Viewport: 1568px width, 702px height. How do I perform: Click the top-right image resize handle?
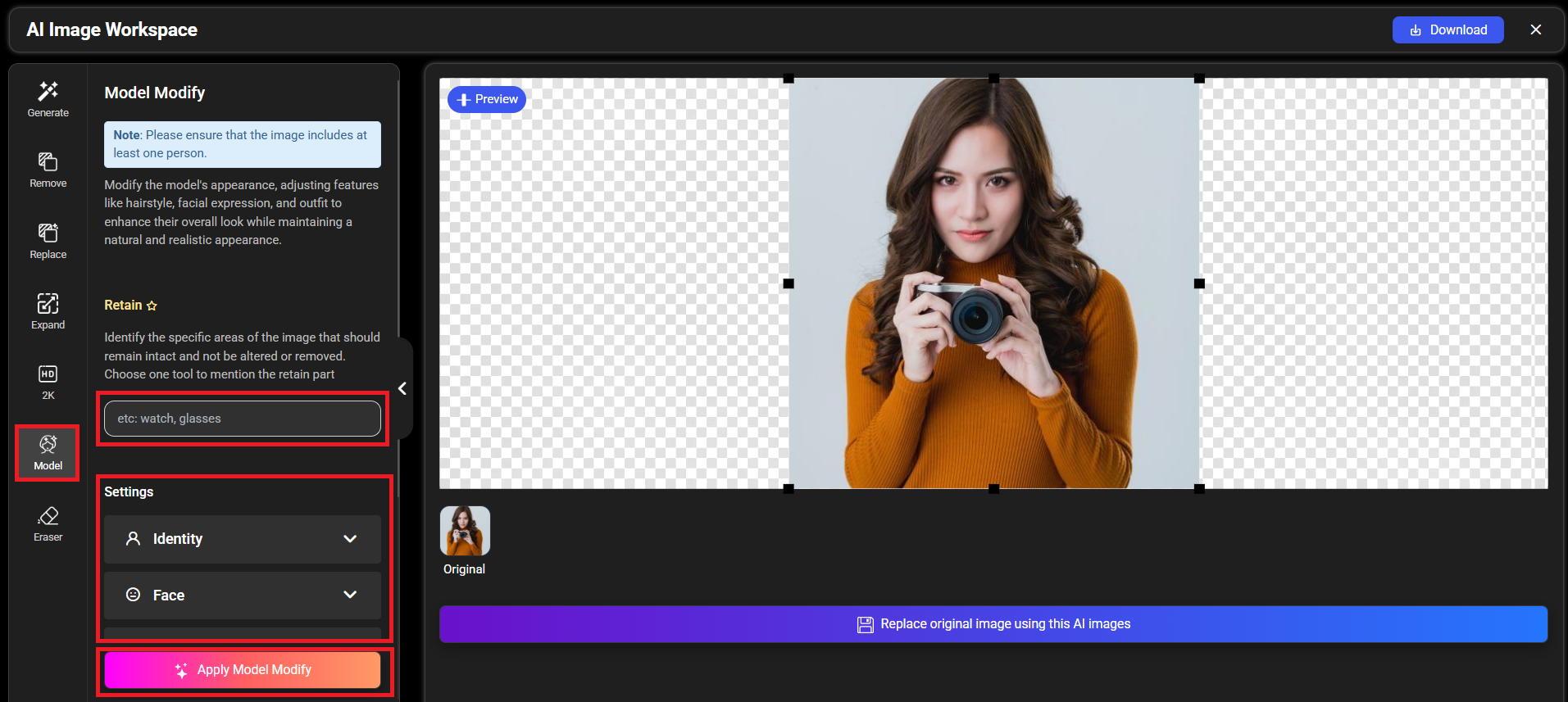coord(1199,79)
